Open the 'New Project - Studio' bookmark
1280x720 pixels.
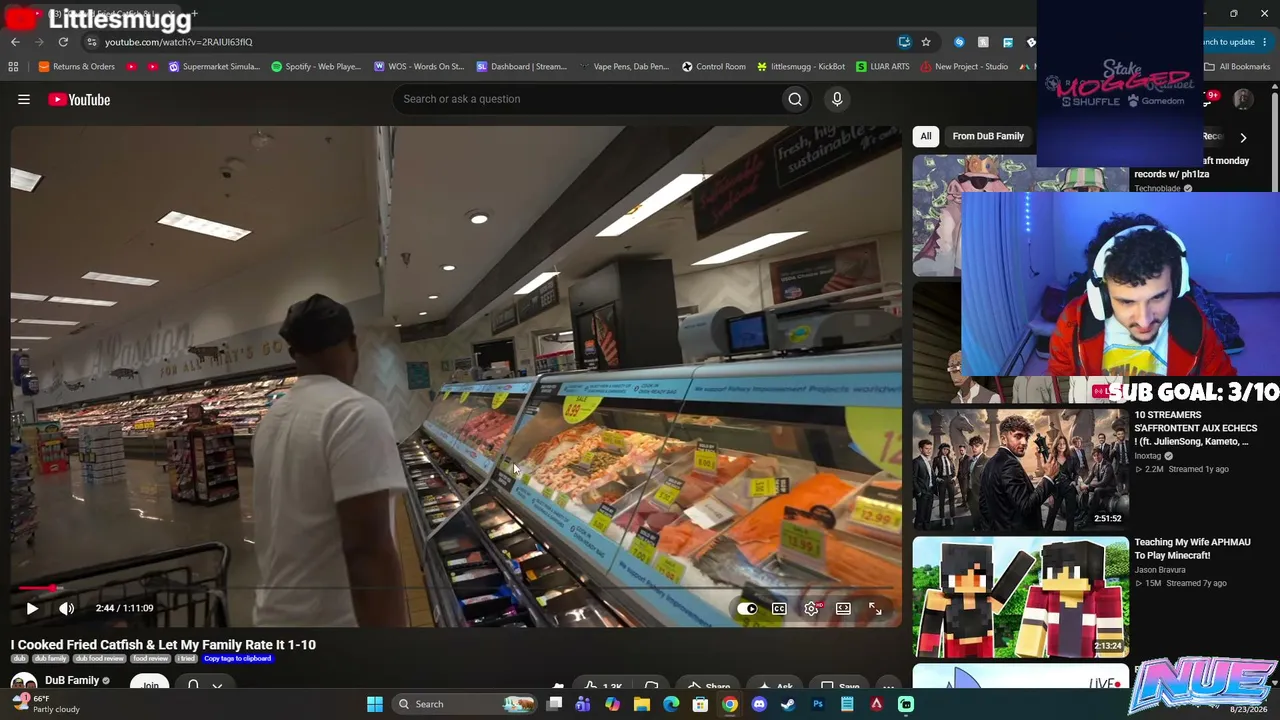[x=964, y=67]
